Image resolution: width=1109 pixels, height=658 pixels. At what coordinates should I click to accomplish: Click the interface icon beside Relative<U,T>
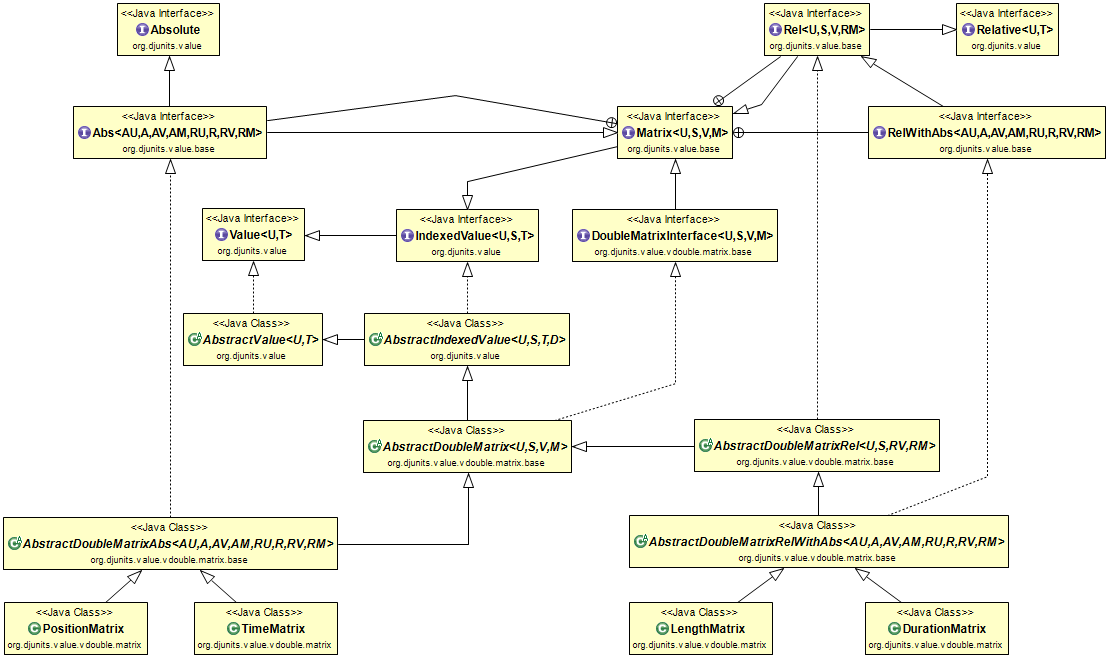(x=968, y=31)
